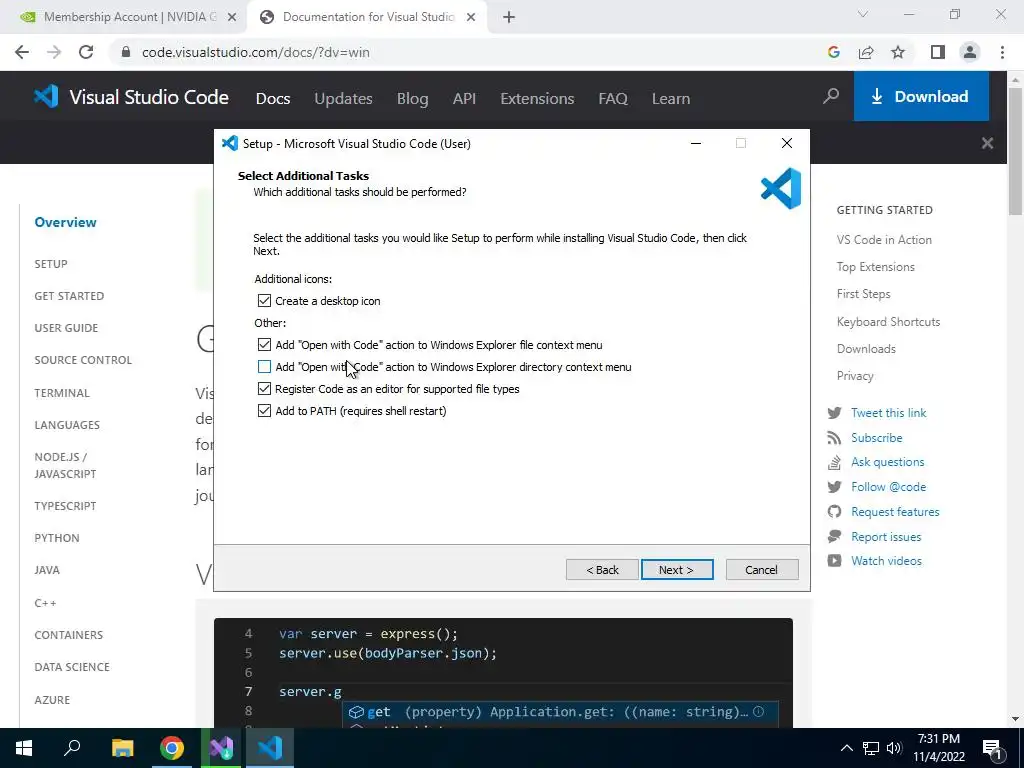Screen dimensions: 1024x768
Task: Open Windows Start menu
Action: (x=24, y=748)
